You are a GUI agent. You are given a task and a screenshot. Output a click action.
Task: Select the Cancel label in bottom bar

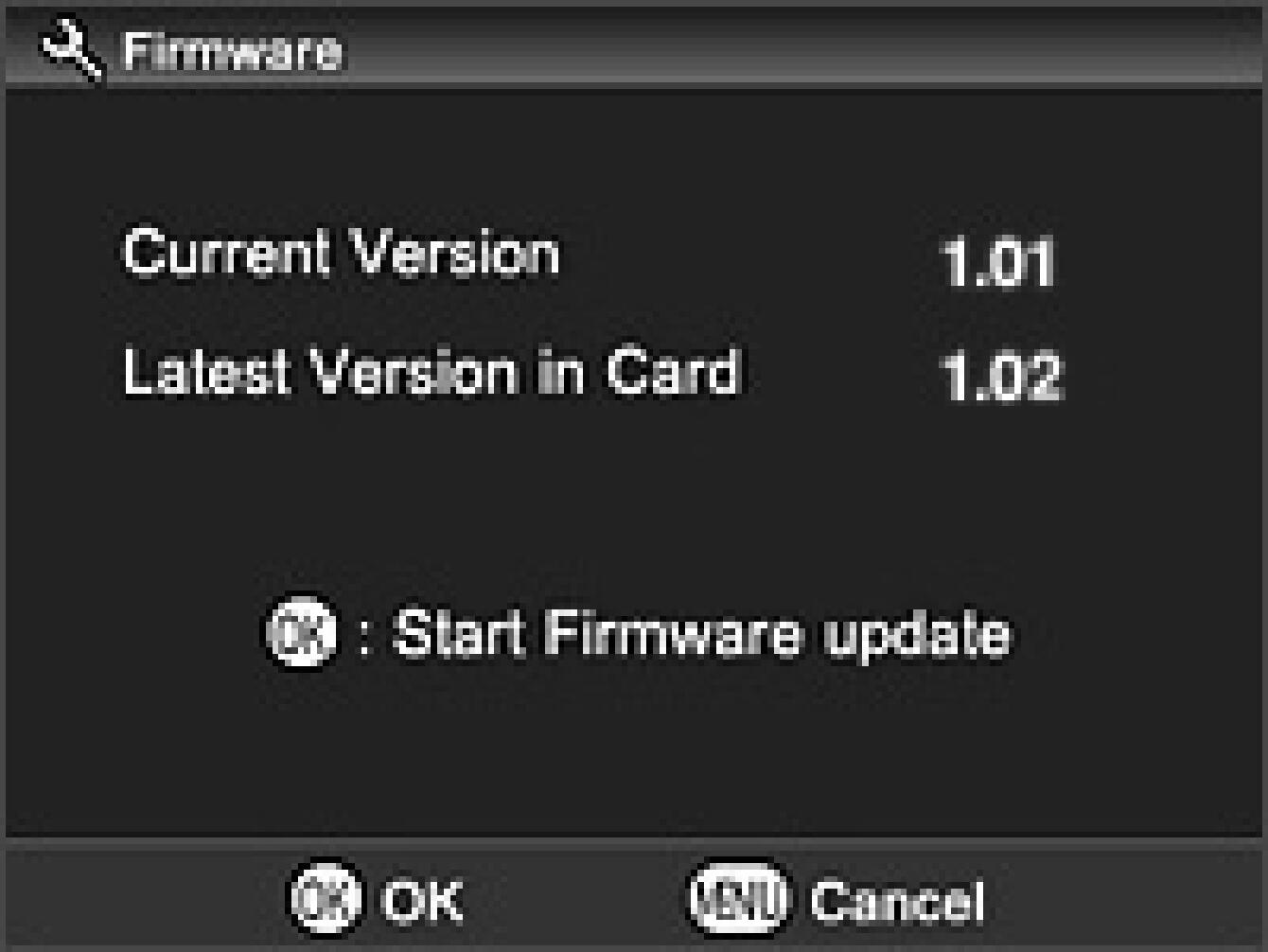point(897,900)
